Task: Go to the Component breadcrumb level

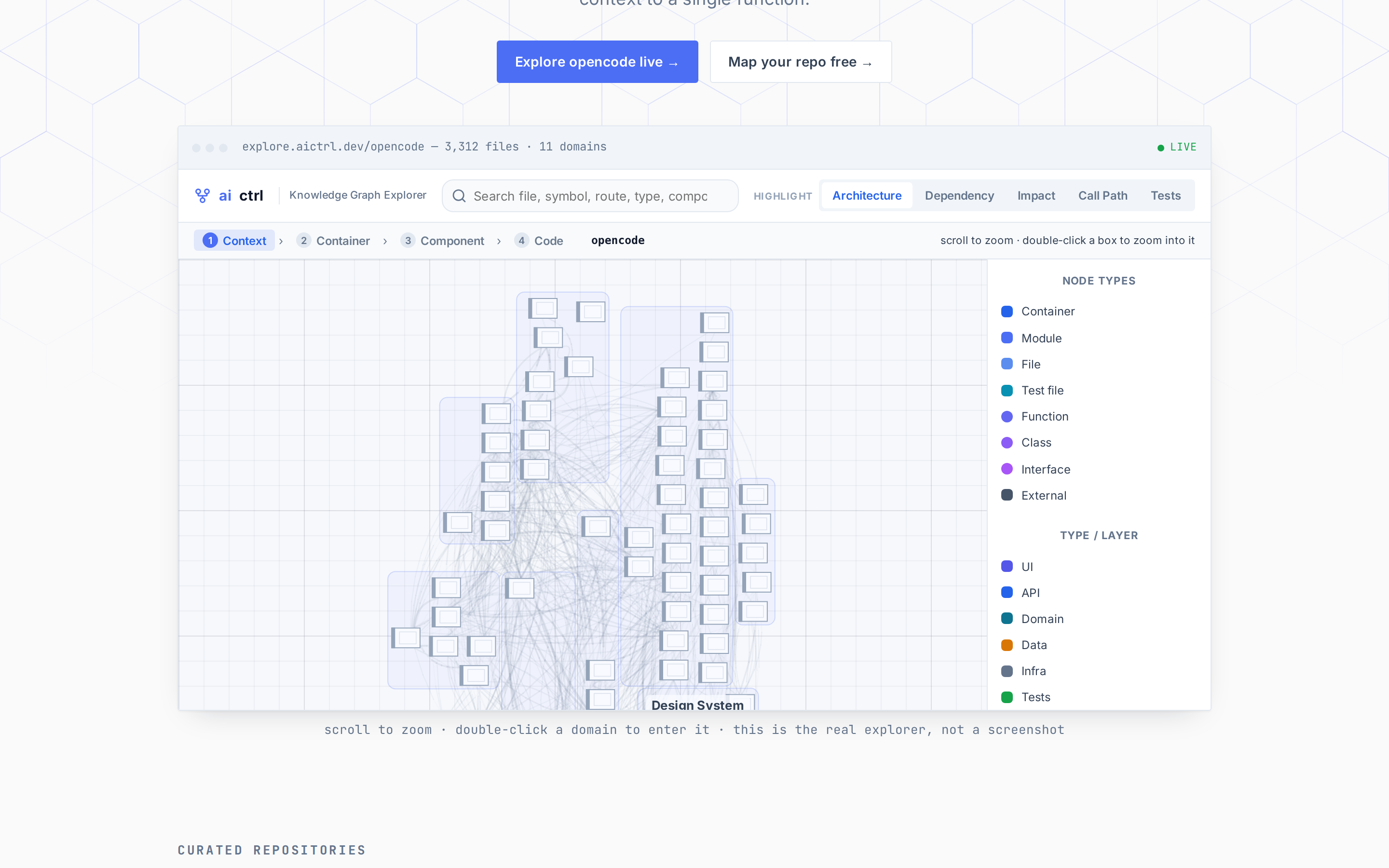Action: click(443, 241)
